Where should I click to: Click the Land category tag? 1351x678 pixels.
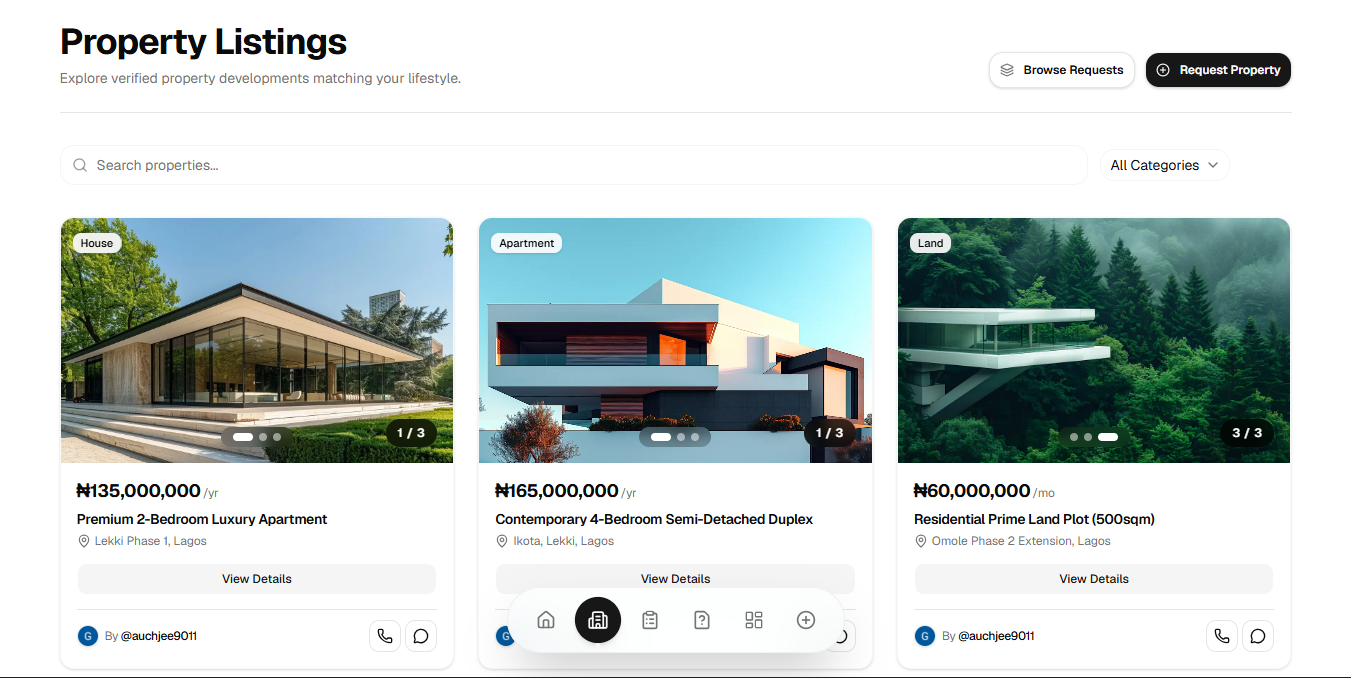pos(931,243)
